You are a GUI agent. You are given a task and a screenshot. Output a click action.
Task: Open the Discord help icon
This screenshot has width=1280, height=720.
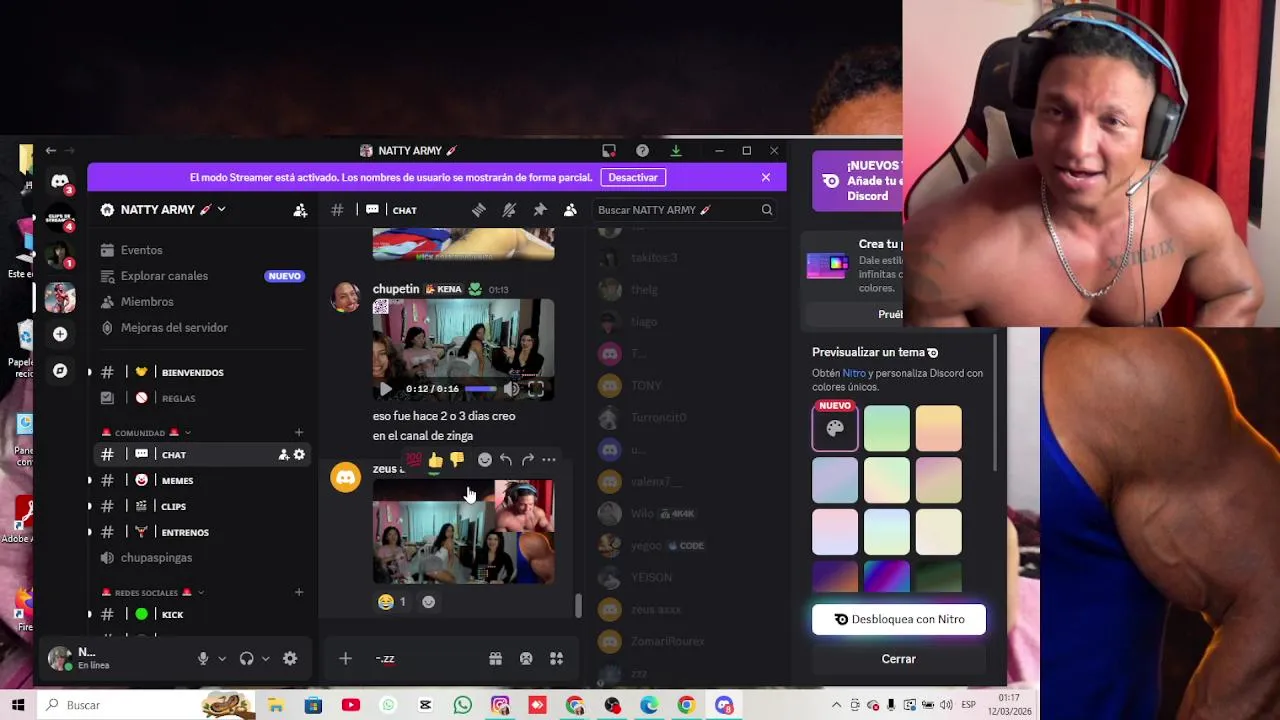click(642, 151)
